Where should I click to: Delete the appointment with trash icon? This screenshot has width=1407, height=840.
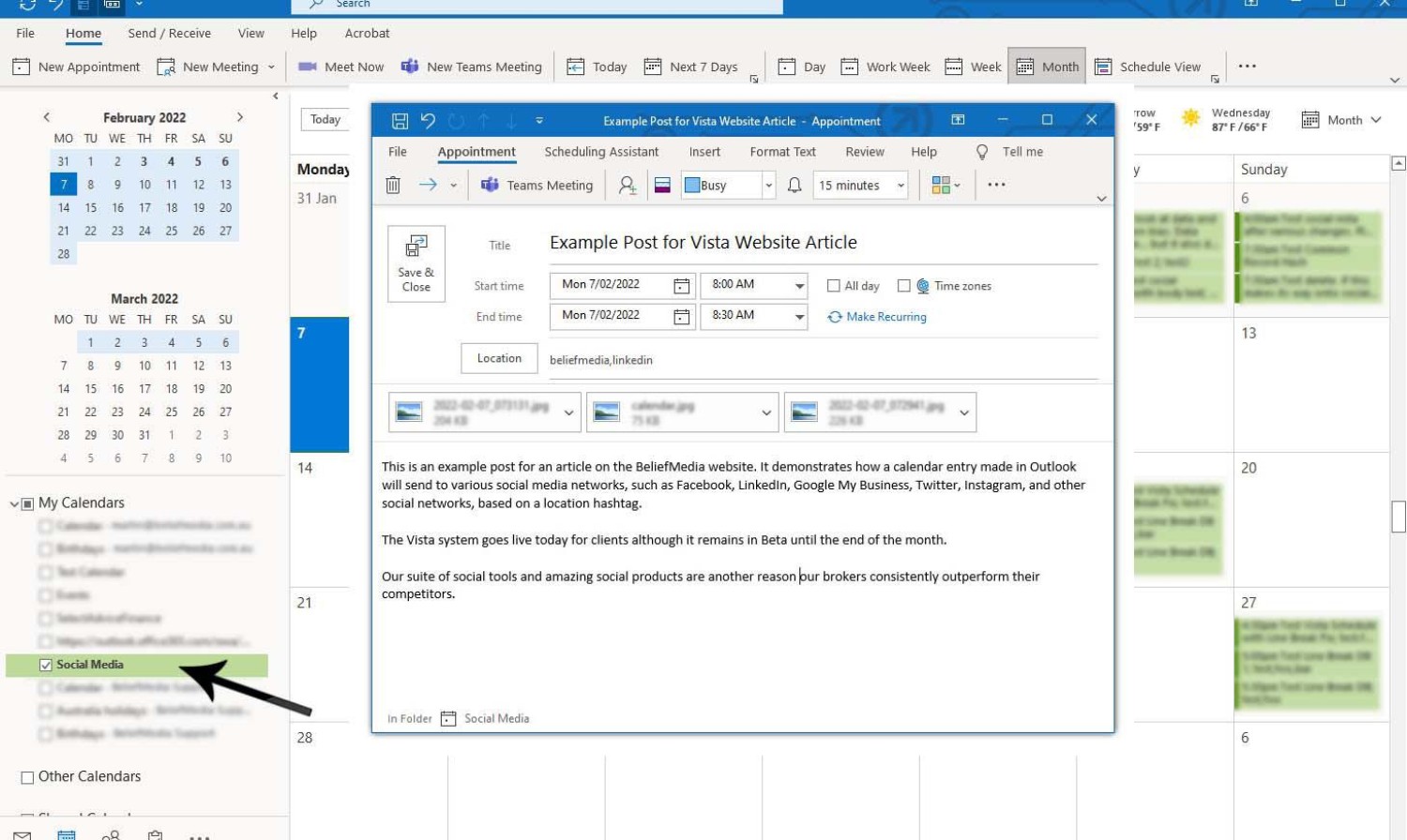(x=393, y=186)
